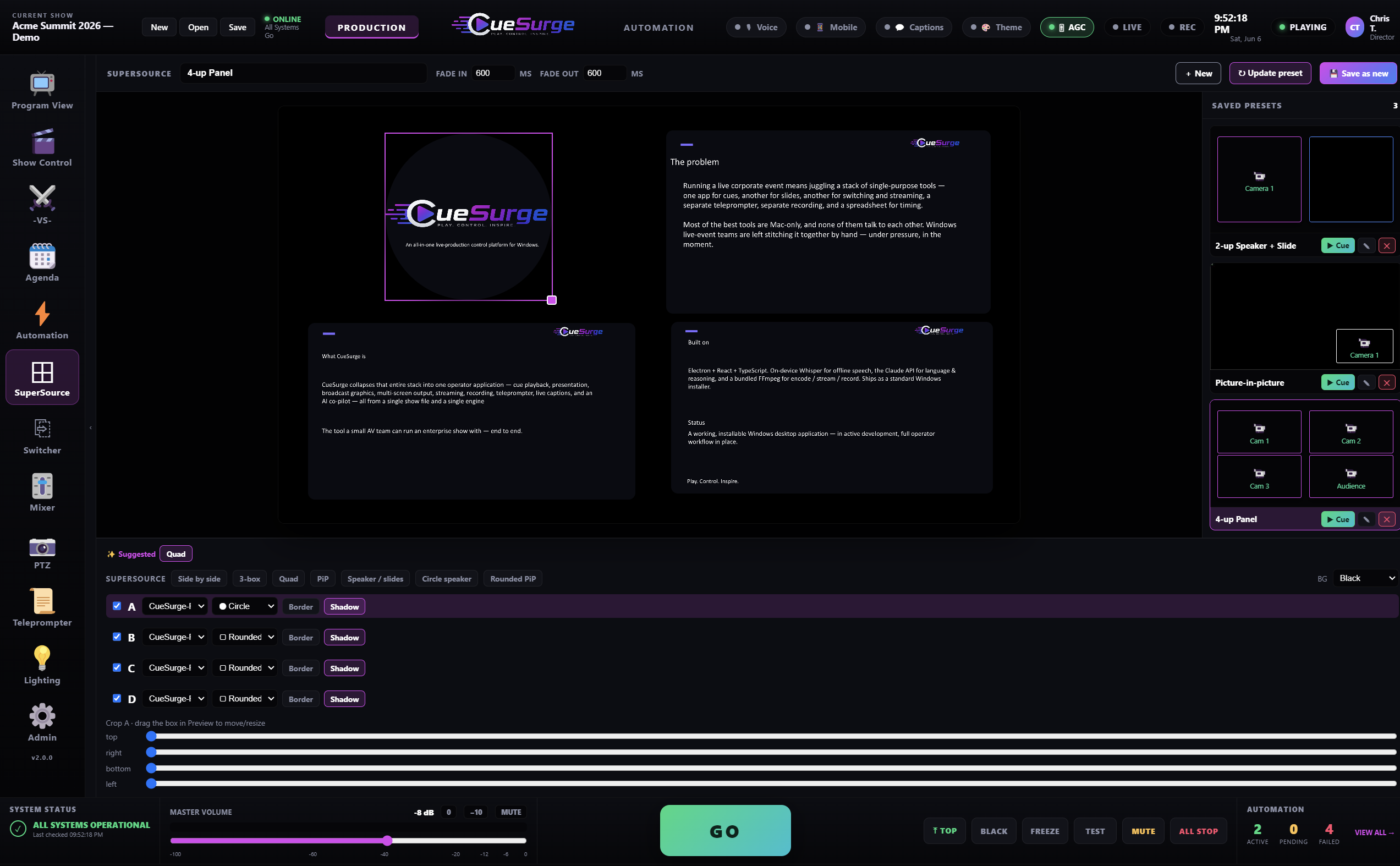Open Show Control clapperboard icon

coord(42,141)
